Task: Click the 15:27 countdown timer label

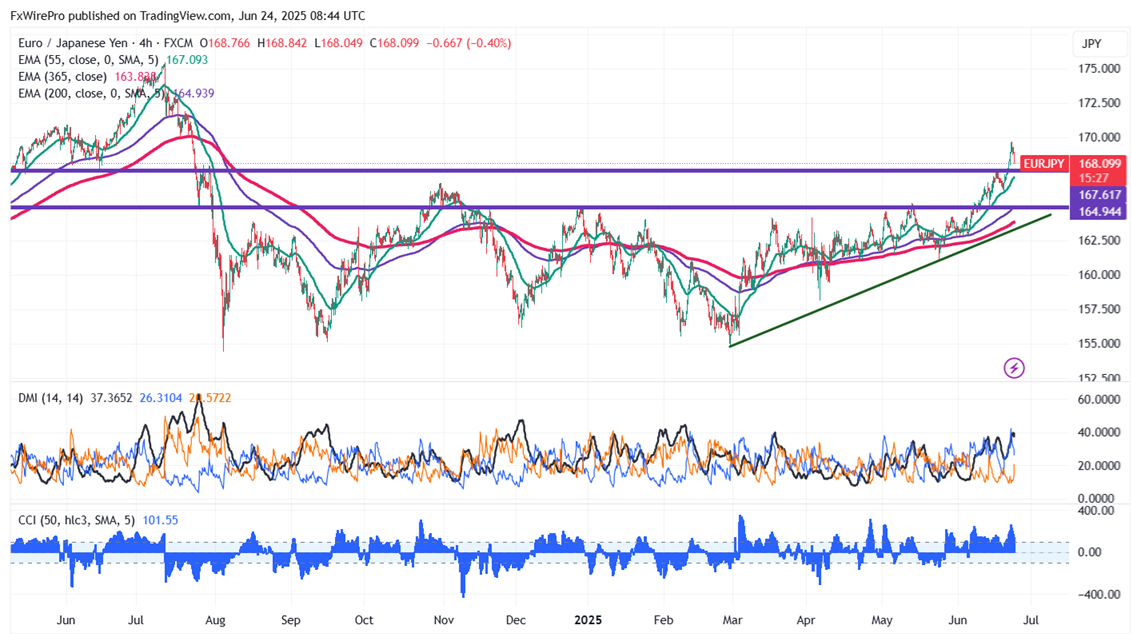Action: coord(1093,178)
